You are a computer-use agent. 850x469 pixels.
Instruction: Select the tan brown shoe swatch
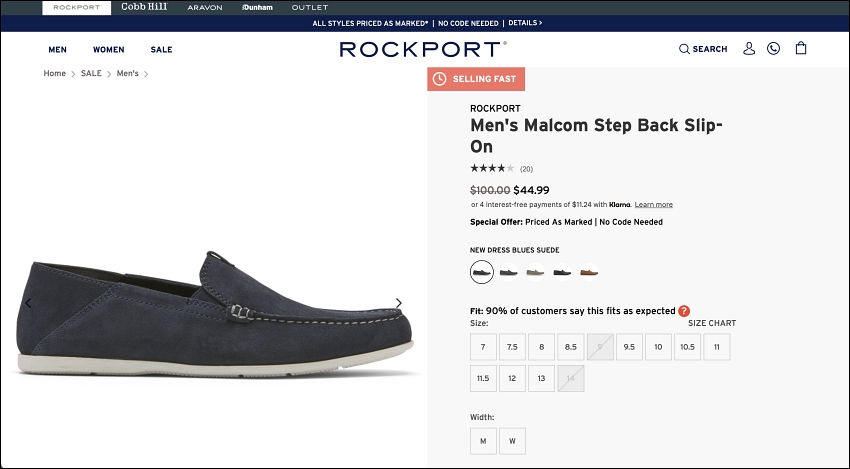point(589,272)
